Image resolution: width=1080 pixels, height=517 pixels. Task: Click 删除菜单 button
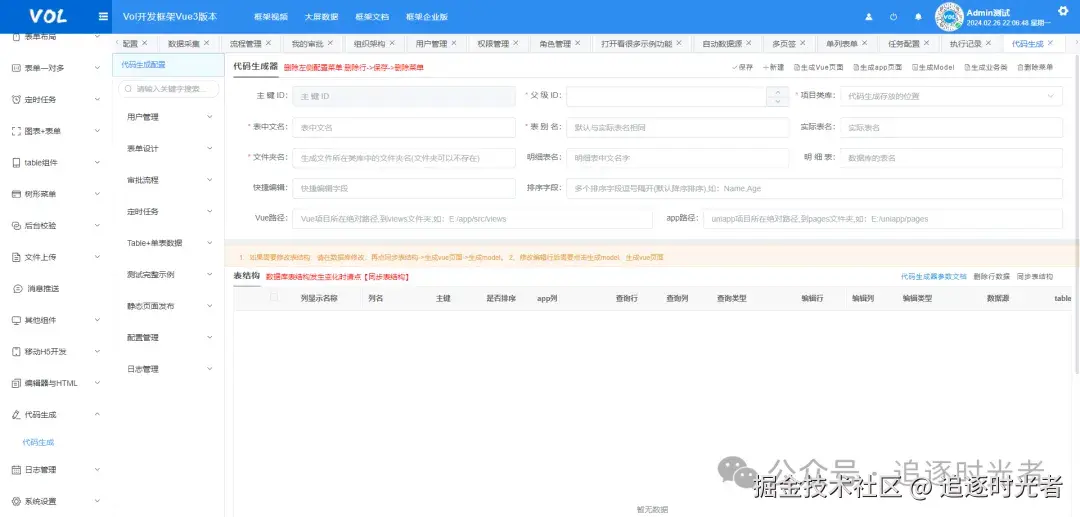(1035, 67)
